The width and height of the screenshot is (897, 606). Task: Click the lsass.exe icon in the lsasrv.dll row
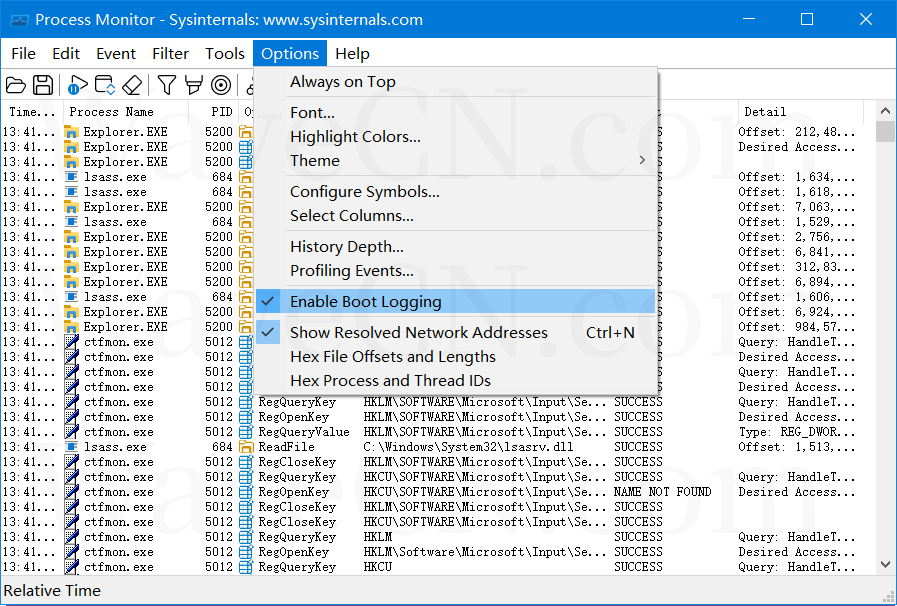pyautogui.click(x=72, y=447)
